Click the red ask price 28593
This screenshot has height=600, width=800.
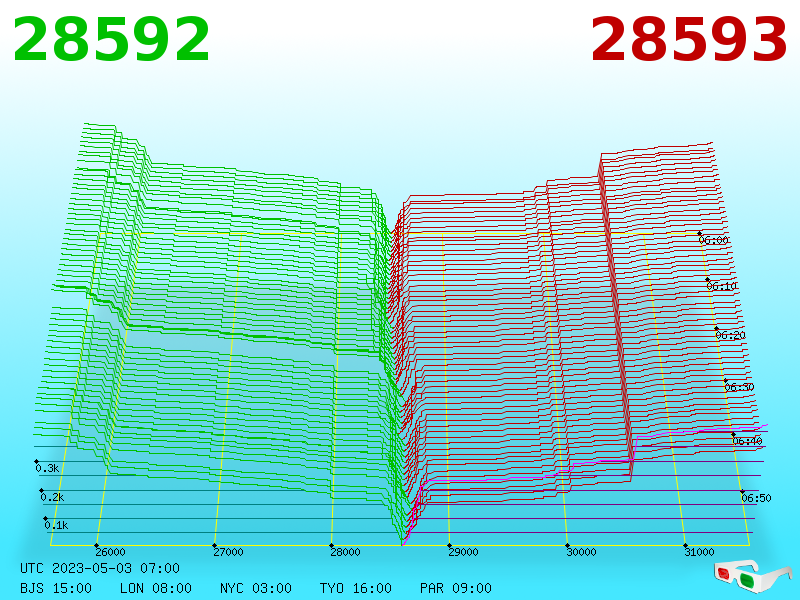(x=689, y=40)
